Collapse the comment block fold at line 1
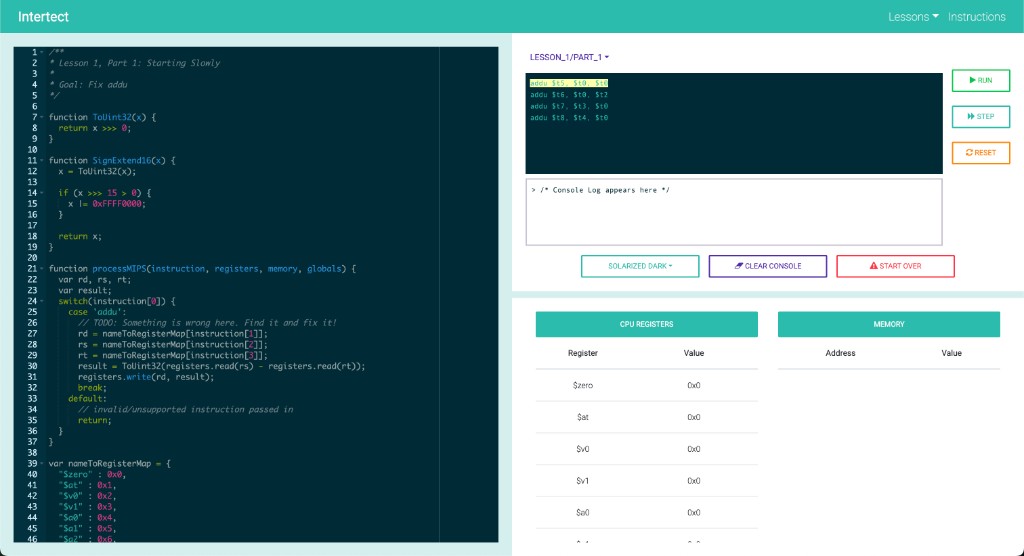 42,52
